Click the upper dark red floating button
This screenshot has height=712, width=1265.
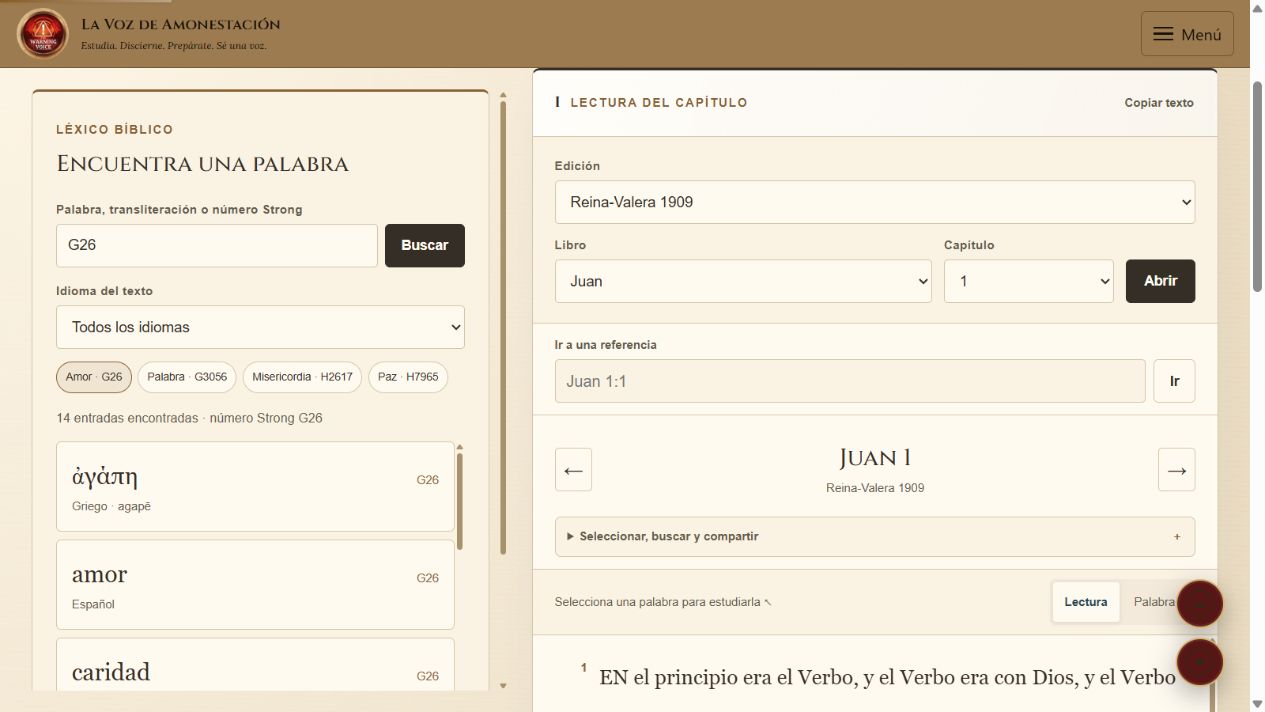pyautogui.click(x=1200, y=604)
